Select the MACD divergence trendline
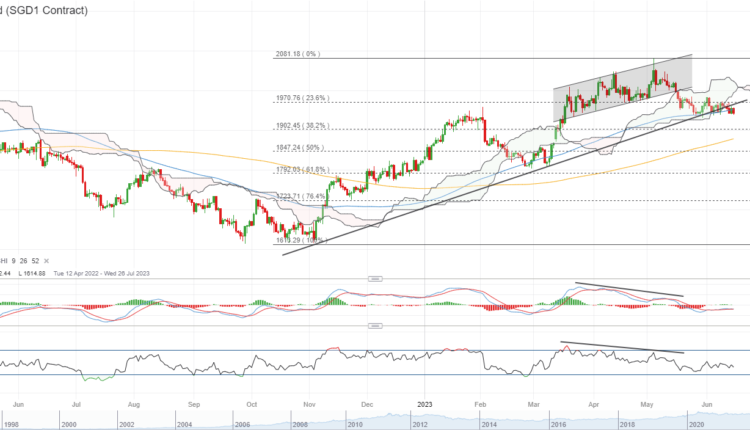Image resolution: width=750 pixels, height=430 pixels. [x=630, y=289]
